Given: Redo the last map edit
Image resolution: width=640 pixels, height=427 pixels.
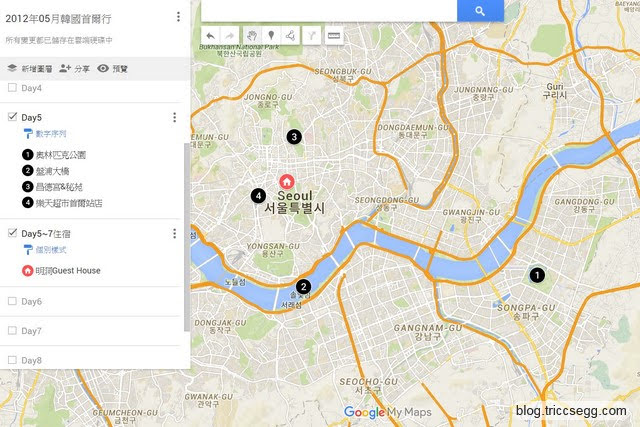Looking at the screenshot, I should [x=230, y=36].
